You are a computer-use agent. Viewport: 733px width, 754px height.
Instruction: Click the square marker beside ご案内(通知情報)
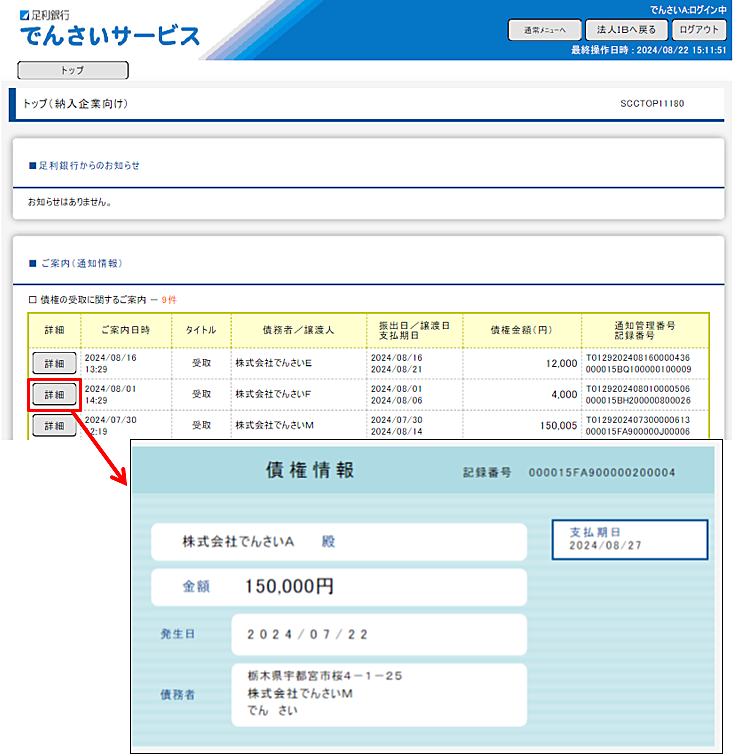(x=32, y=263)
